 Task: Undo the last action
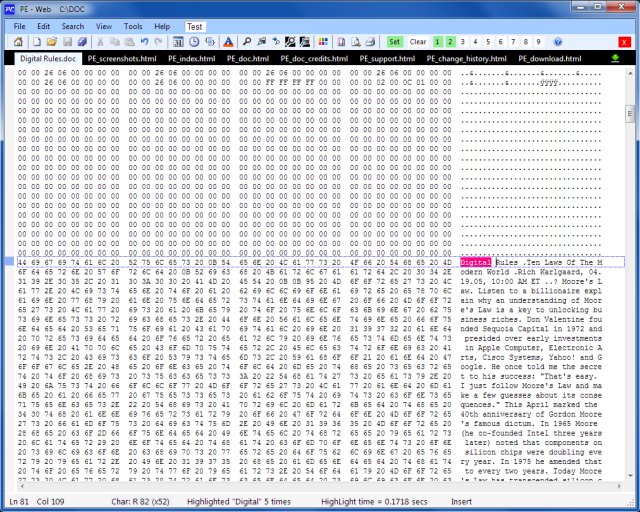pos(144,42)
